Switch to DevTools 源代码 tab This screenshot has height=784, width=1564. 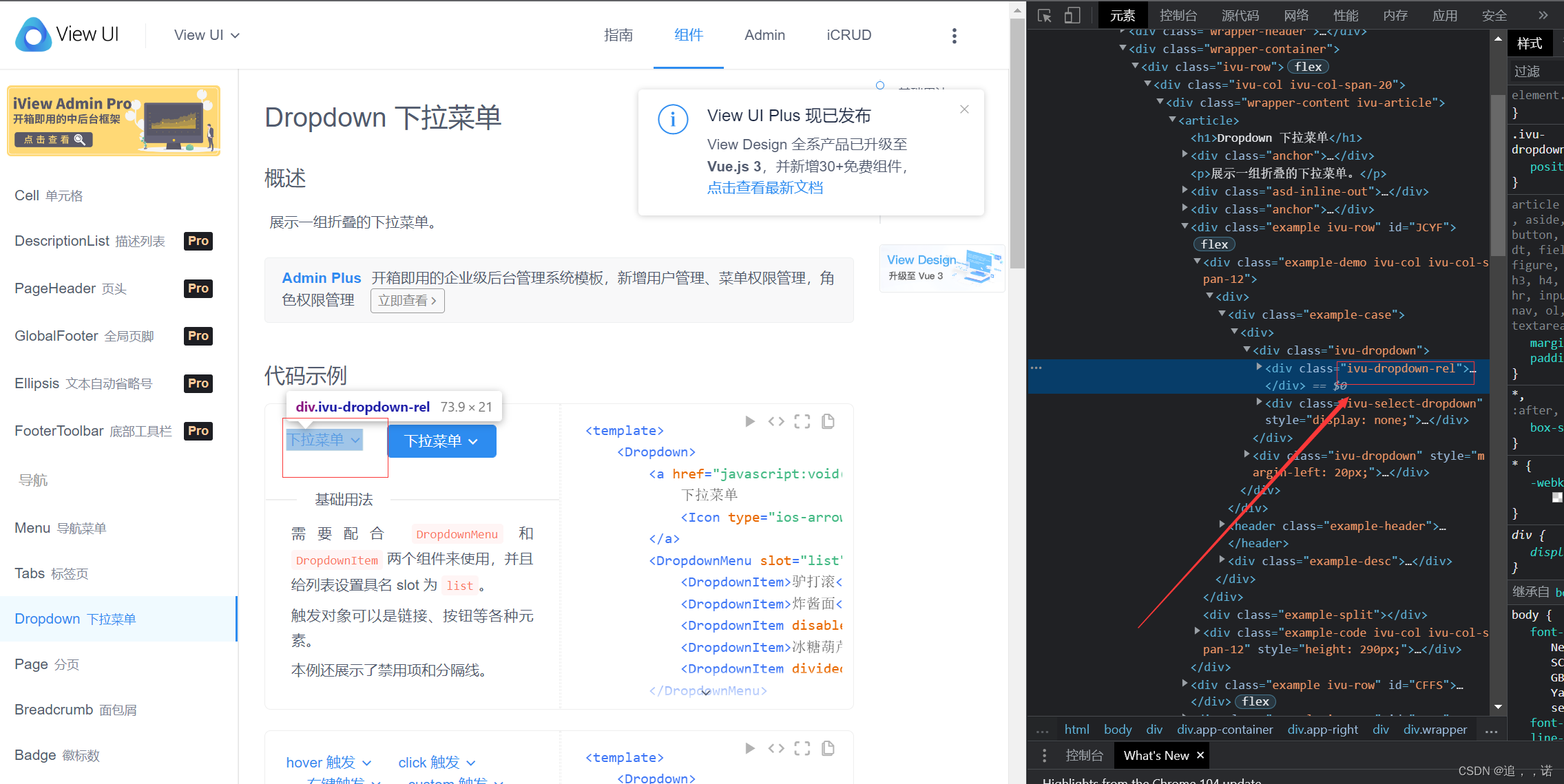(1240, 15)
